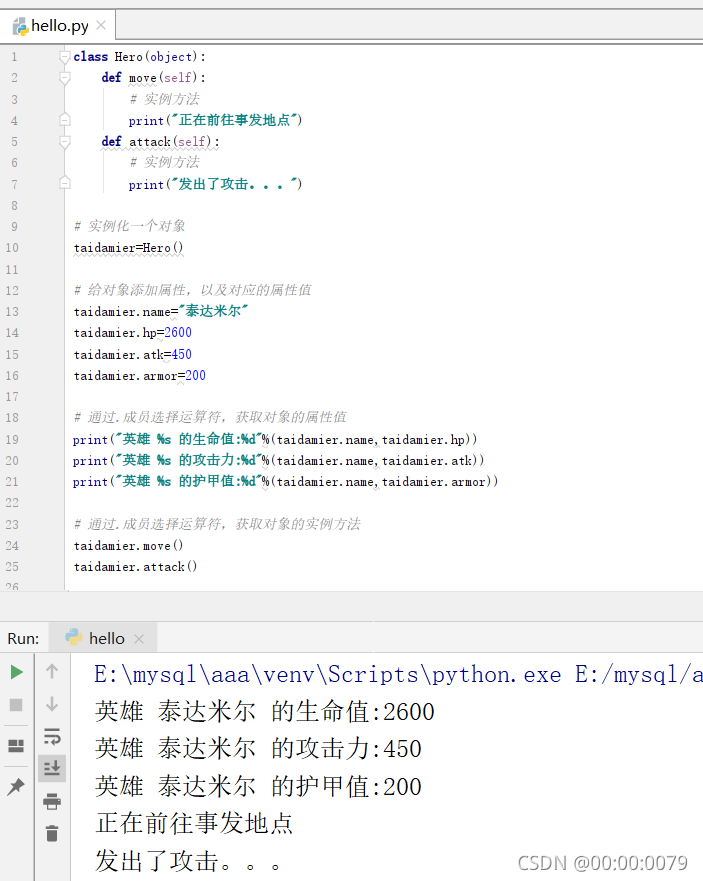703x881 pixels.
Task: Click 'class Hero(object):' on line 1
Action: tap(139, 57)
